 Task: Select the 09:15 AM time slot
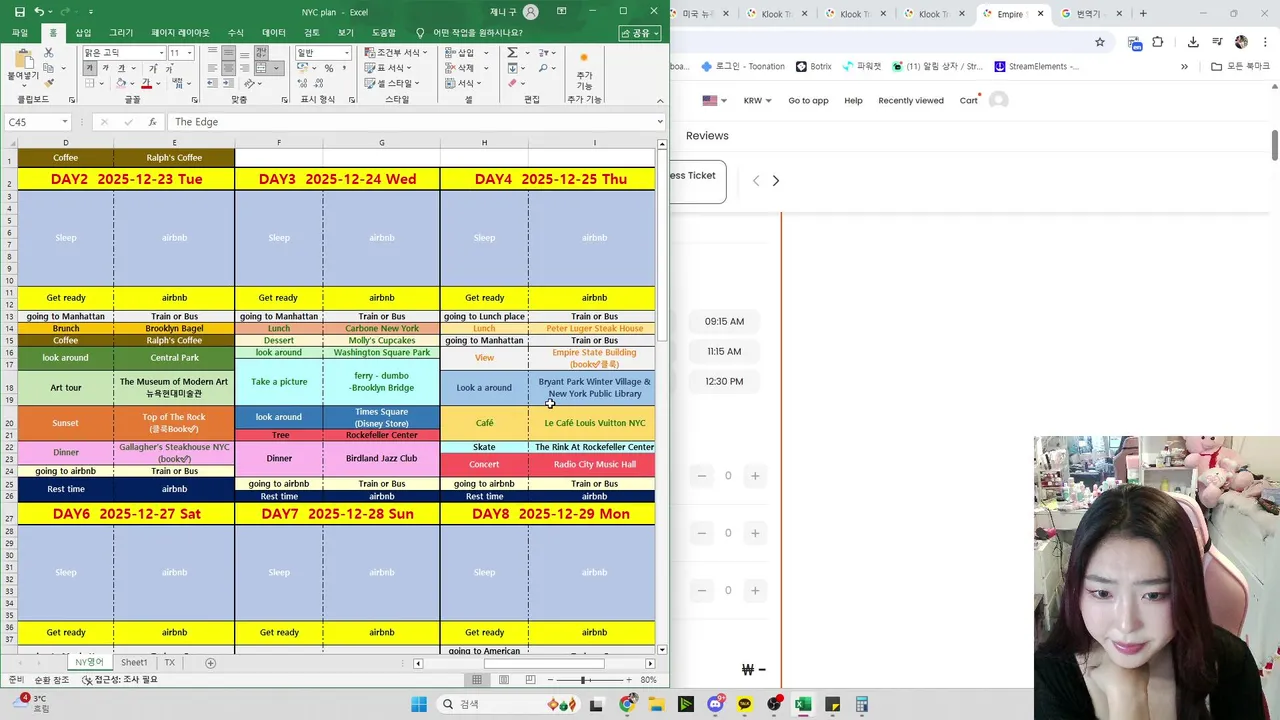[x=724, y=322]
